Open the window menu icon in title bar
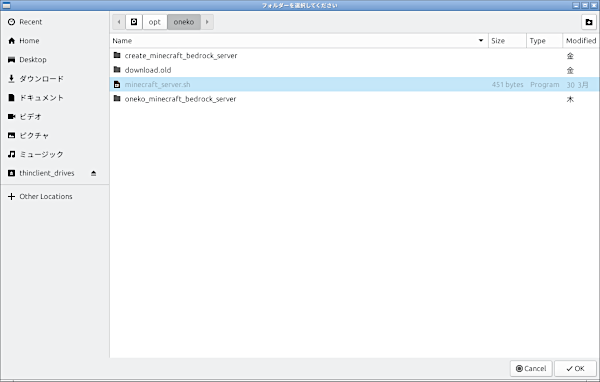Viewport: 600px width, 382px height. coord(6,5)
